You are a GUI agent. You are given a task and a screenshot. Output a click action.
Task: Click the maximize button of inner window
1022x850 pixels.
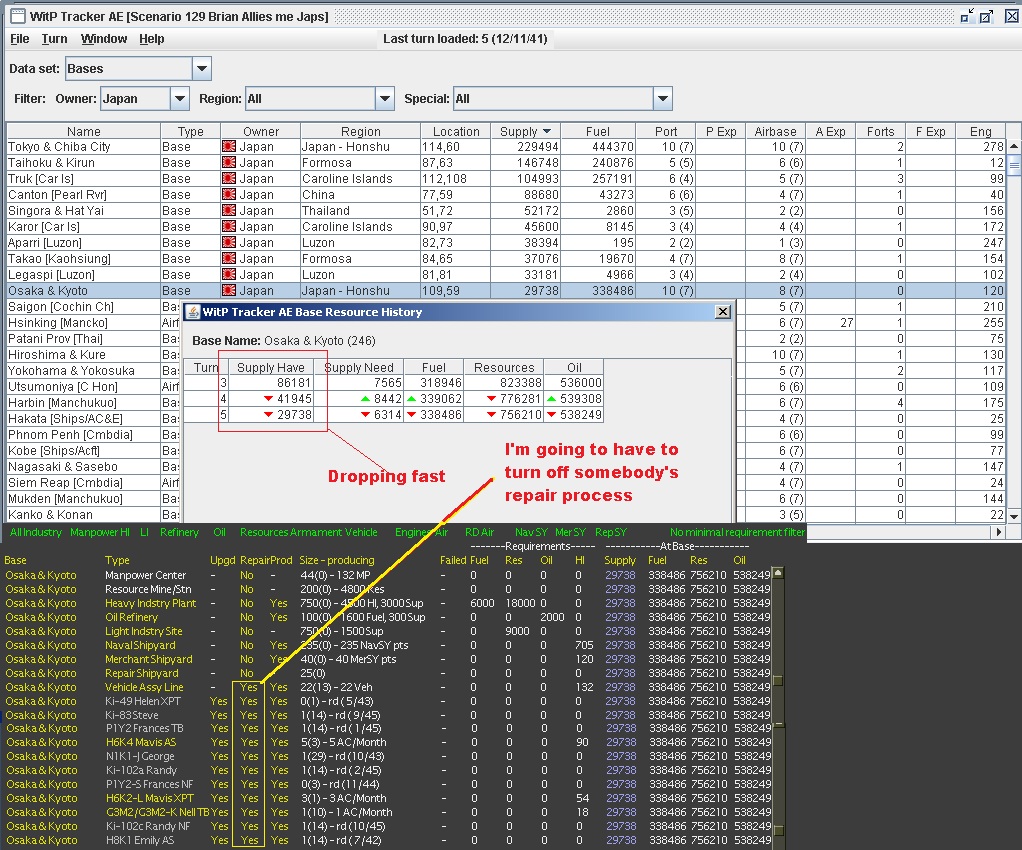point(987,16)
